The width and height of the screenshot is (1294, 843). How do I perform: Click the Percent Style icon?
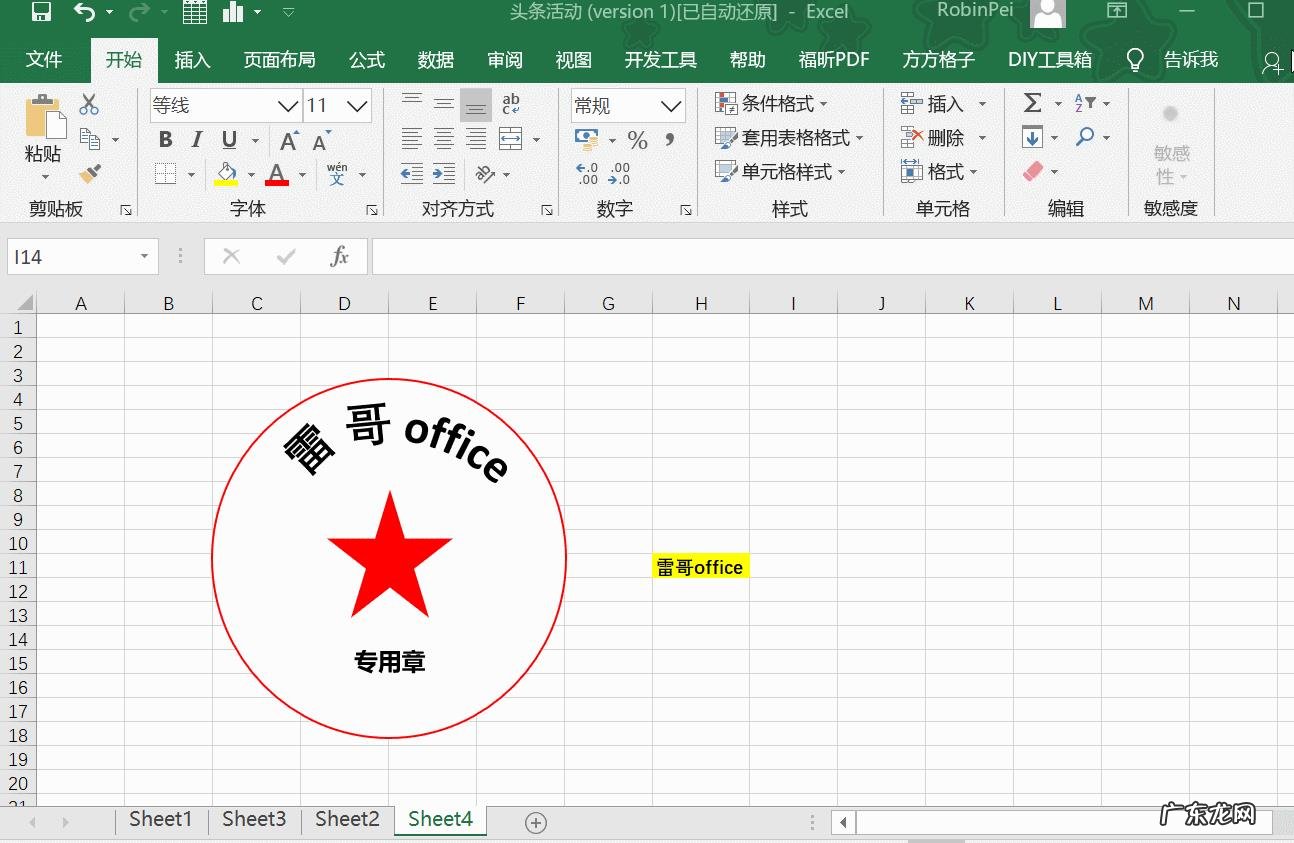pos(637,141)
